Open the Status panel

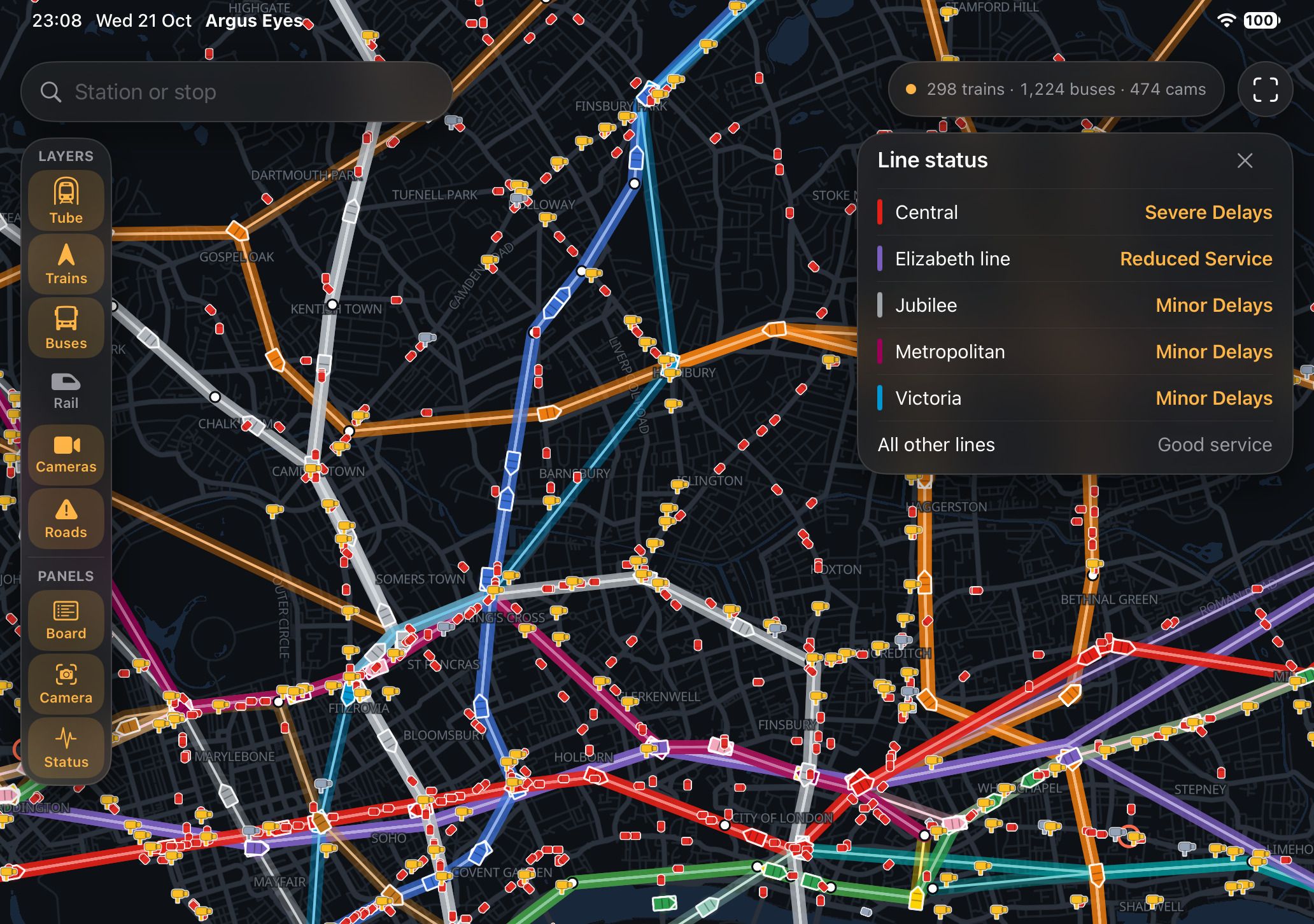pos(66,748)
